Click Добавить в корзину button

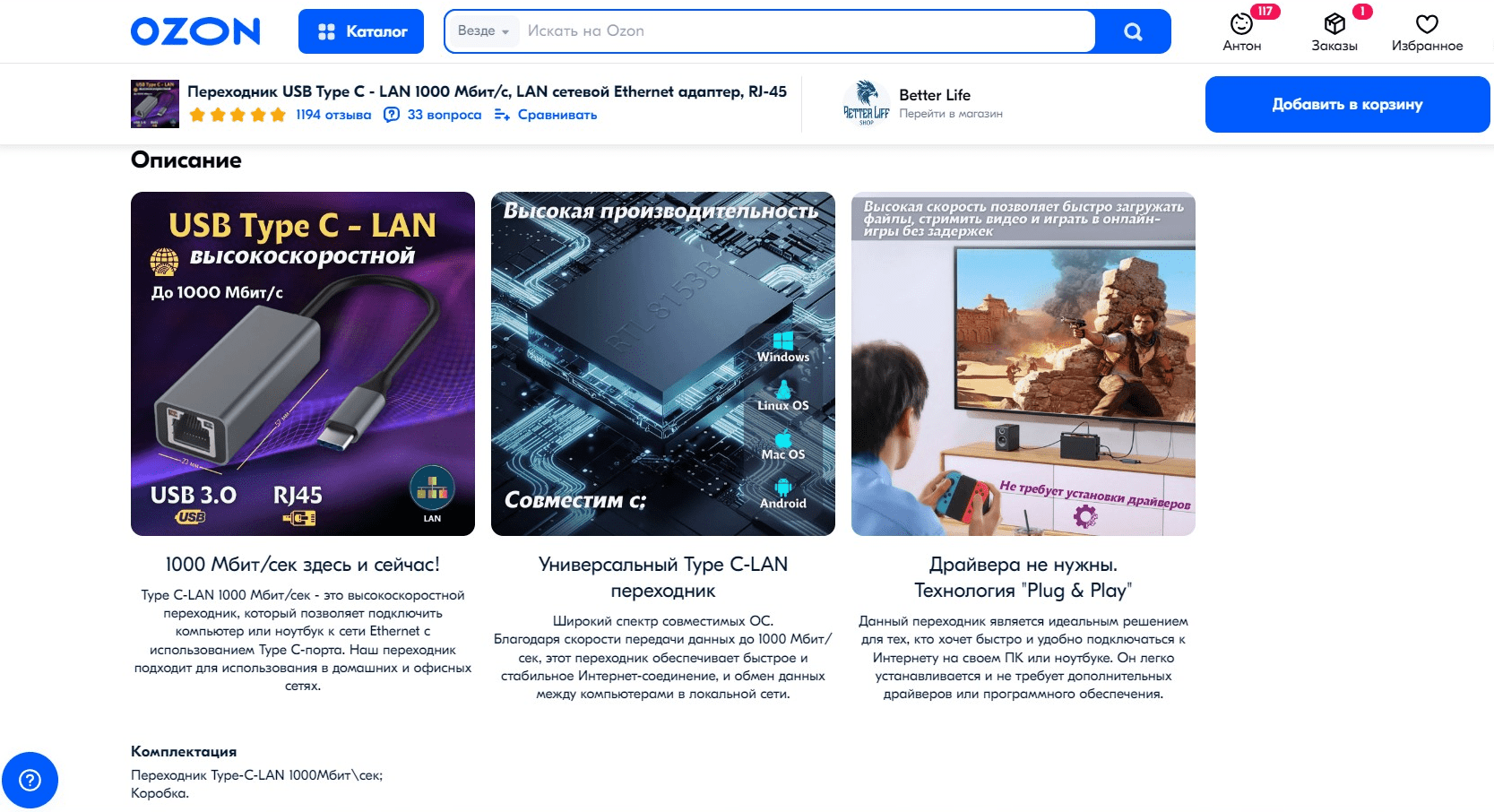[1347, 104]
